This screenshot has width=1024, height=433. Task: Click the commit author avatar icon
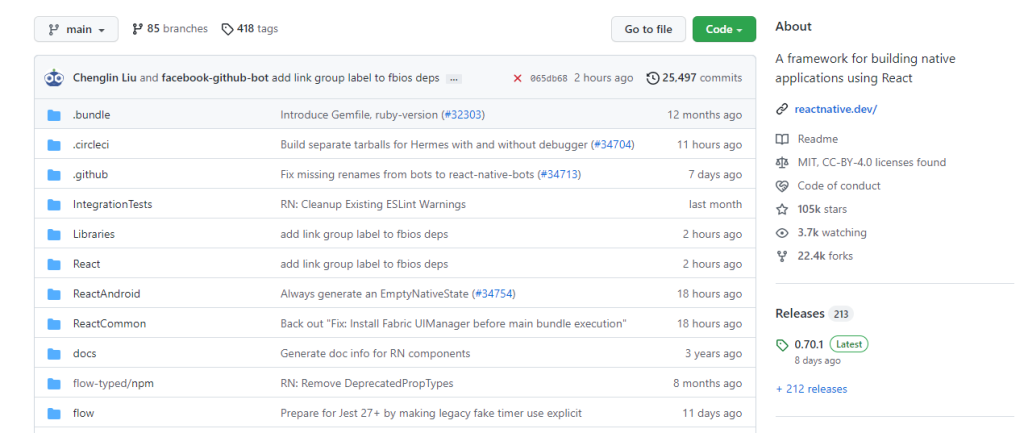(54, 78)
